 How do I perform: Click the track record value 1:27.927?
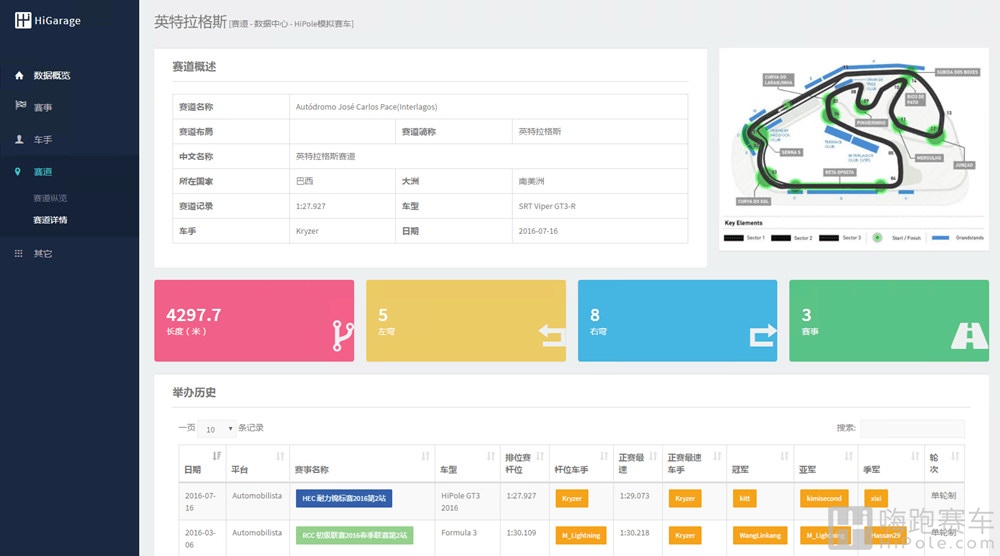click(311, 206)
